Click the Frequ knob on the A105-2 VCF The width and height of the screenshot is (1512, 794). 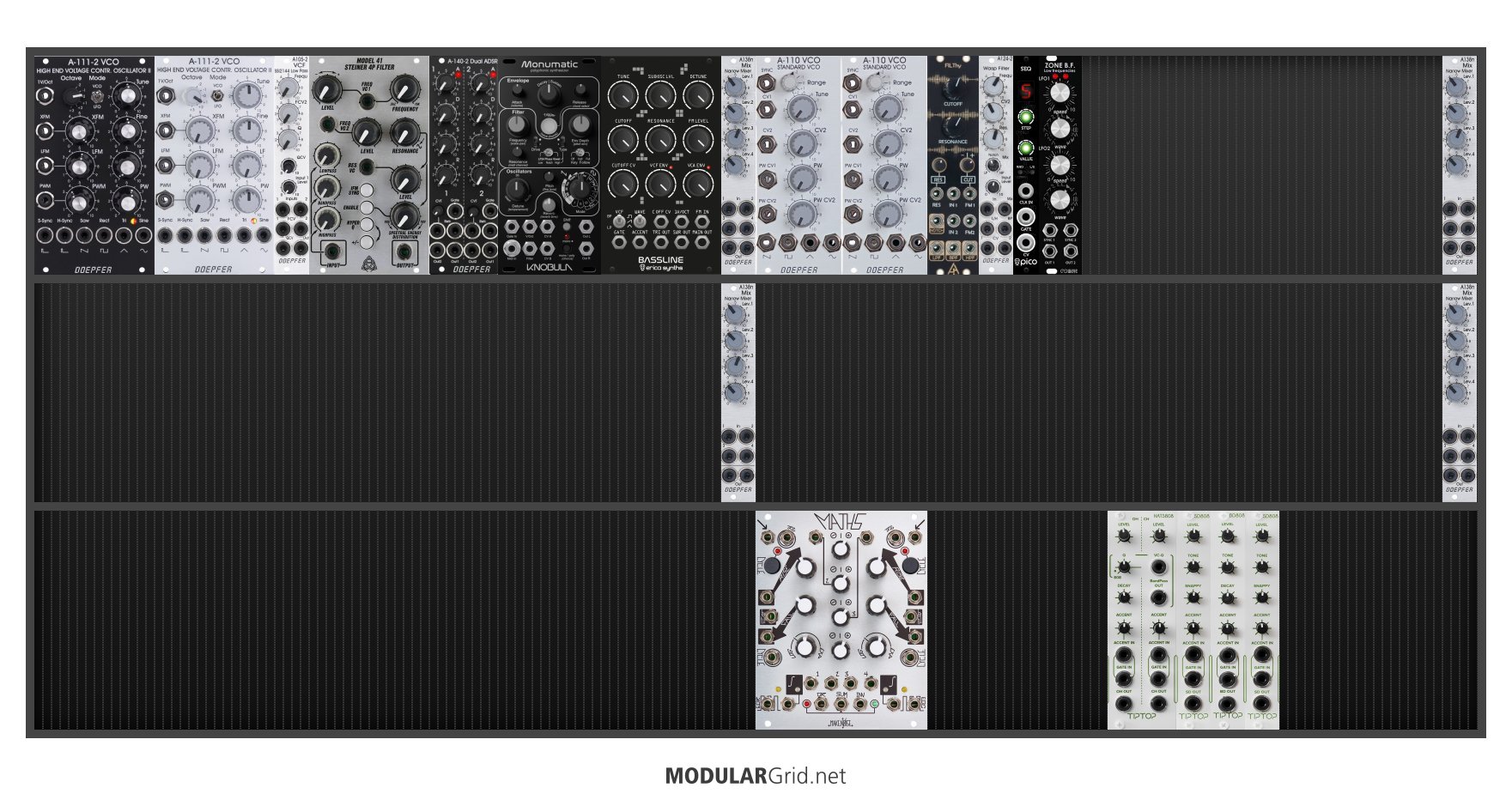(288, 88)
